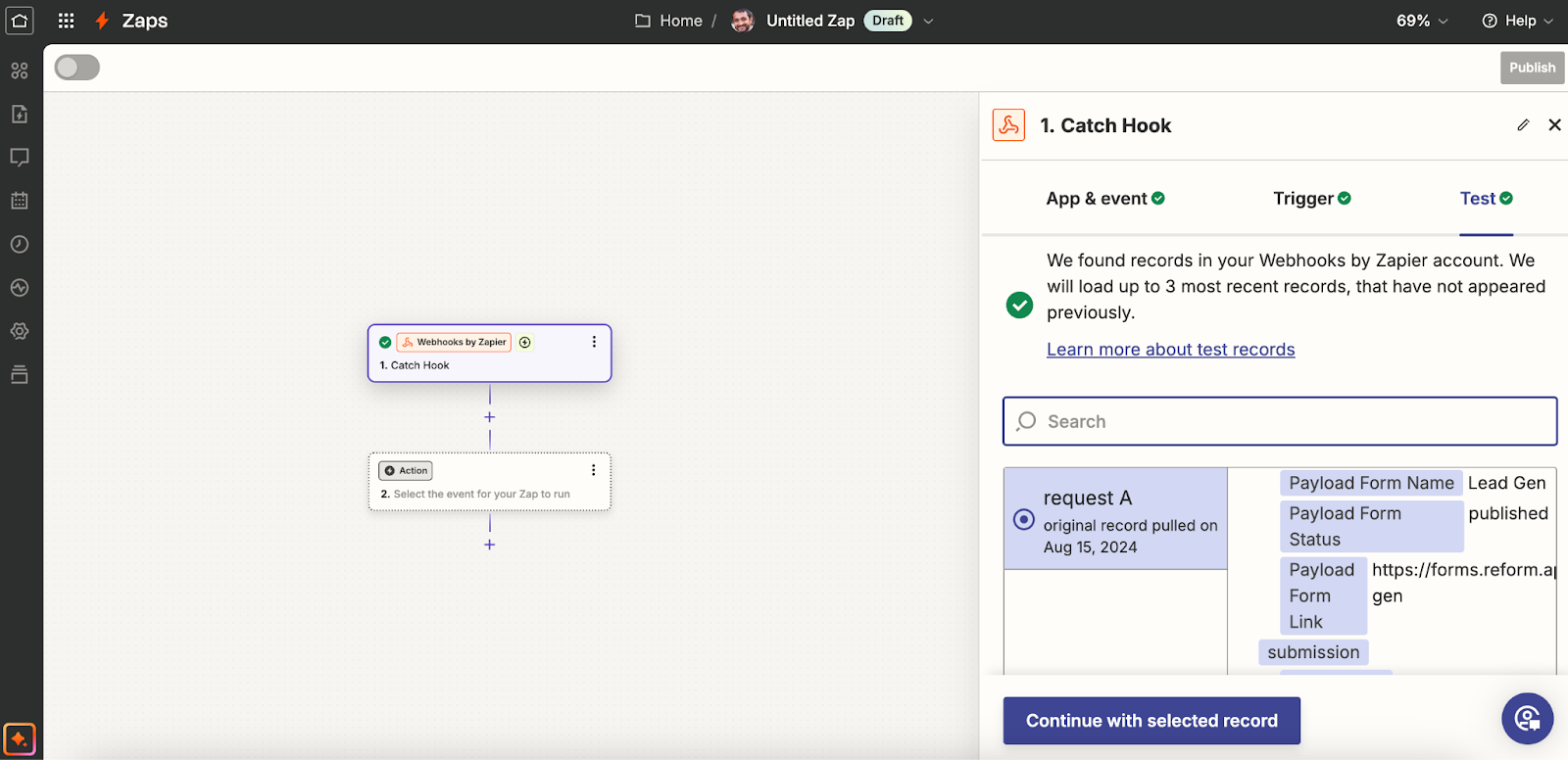Viewport: 1568px width, 760px height.
Task: Open Learn more about test records
Action: coord(1170,350)
